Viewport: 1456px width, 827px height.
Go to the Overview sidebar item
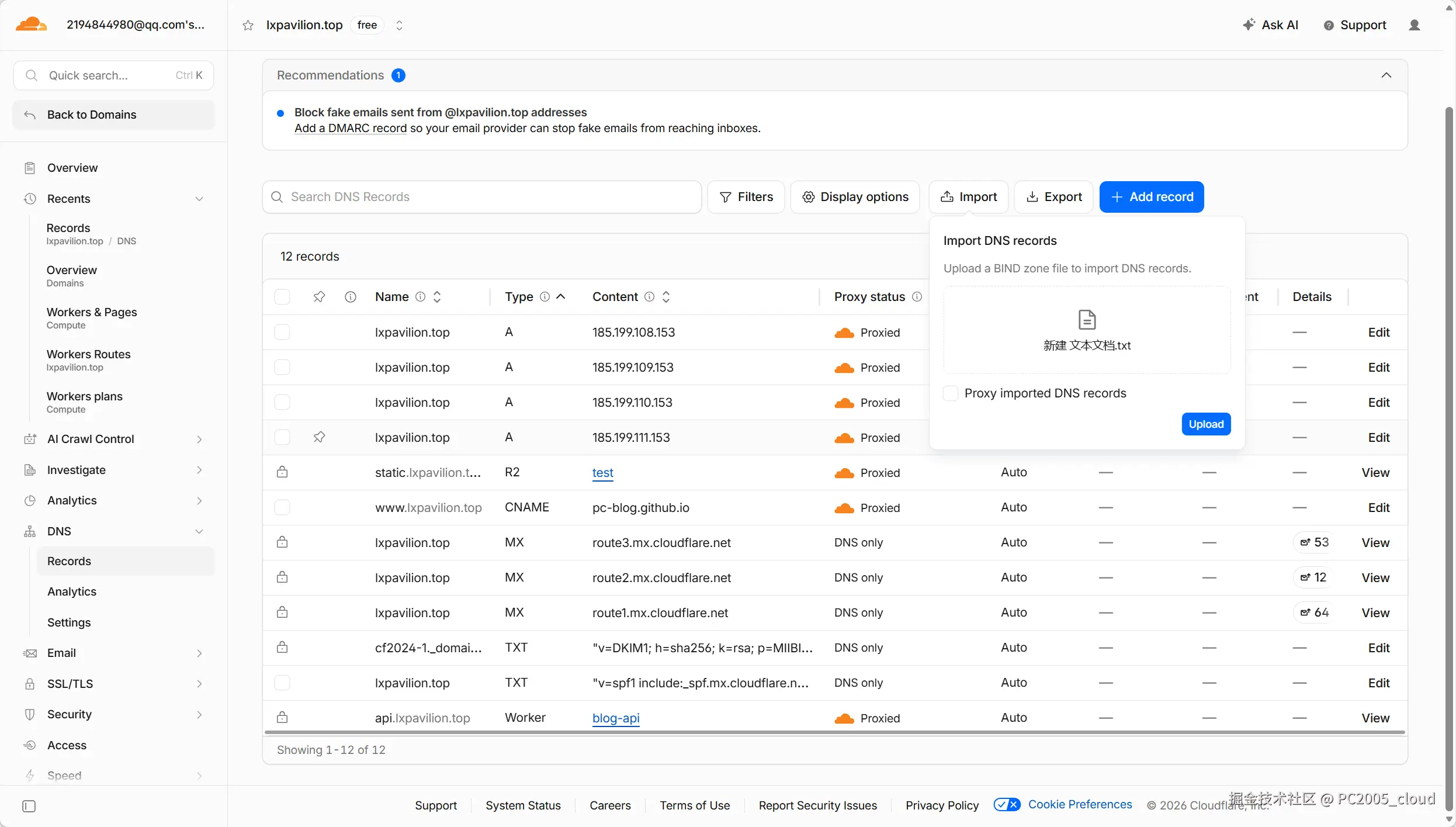72,168
